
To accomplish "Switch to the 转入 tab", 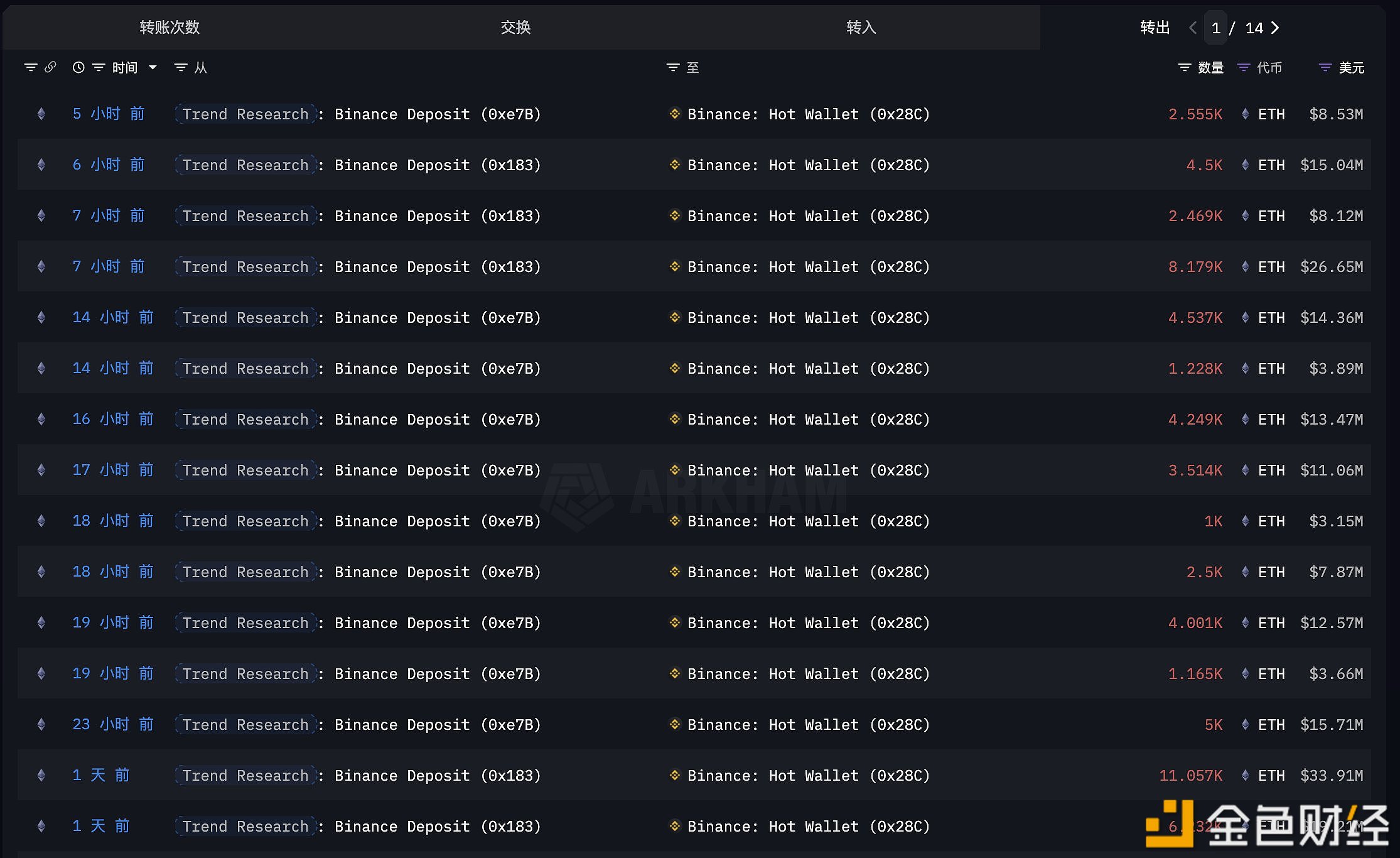I will coord(861,27).
